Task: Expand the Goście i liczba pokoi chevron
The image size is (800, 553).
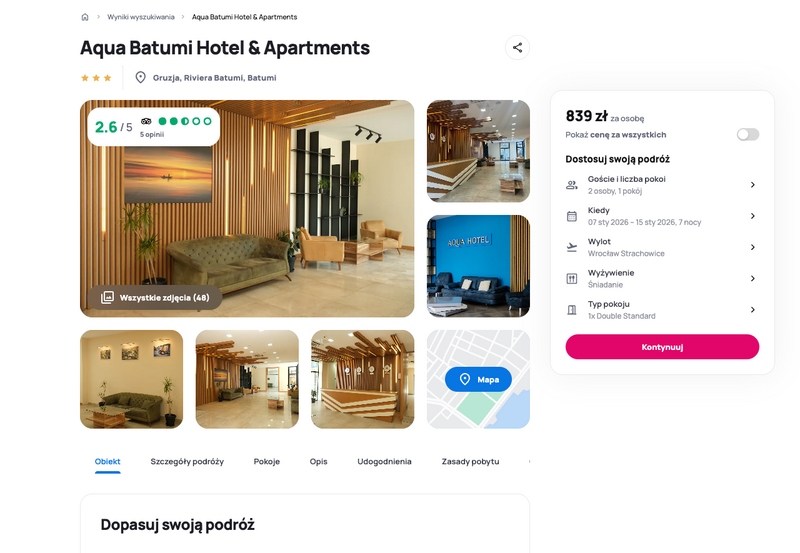Action: tap(753, 185)
